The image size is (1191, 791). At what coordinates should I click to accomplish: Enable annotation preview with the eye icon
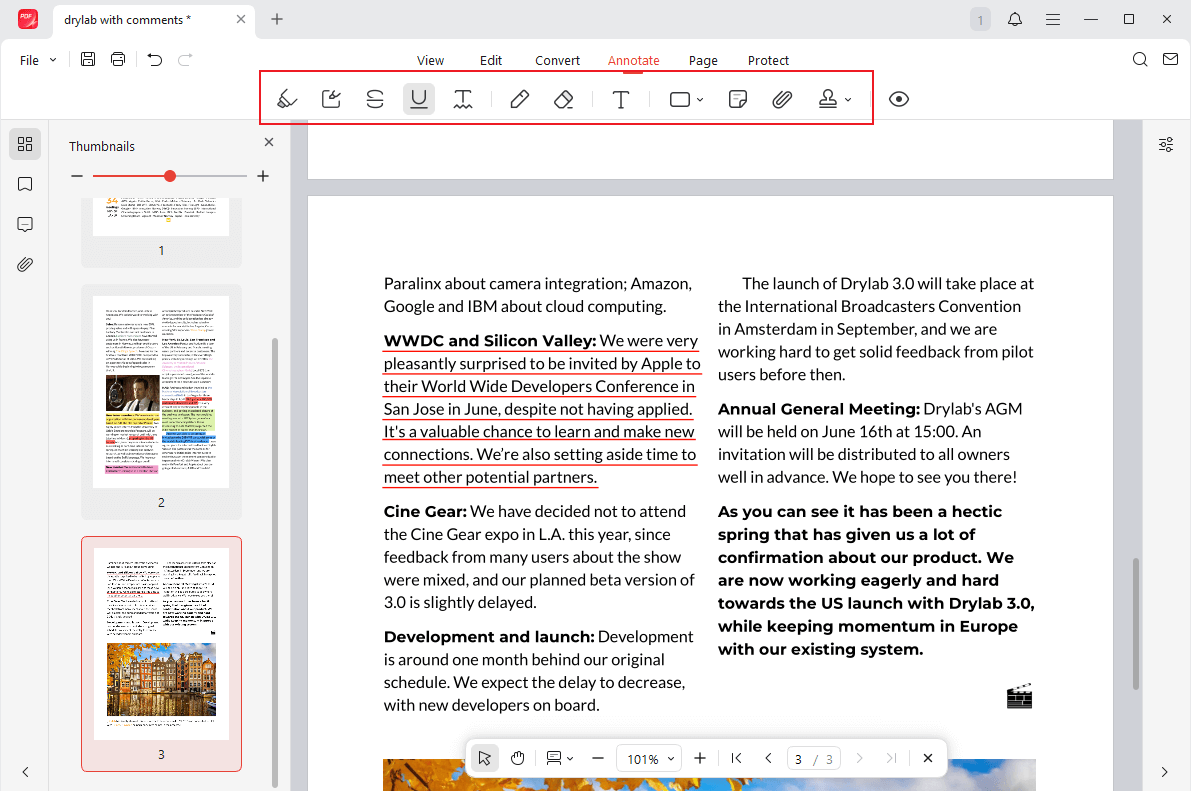point(899,98)
